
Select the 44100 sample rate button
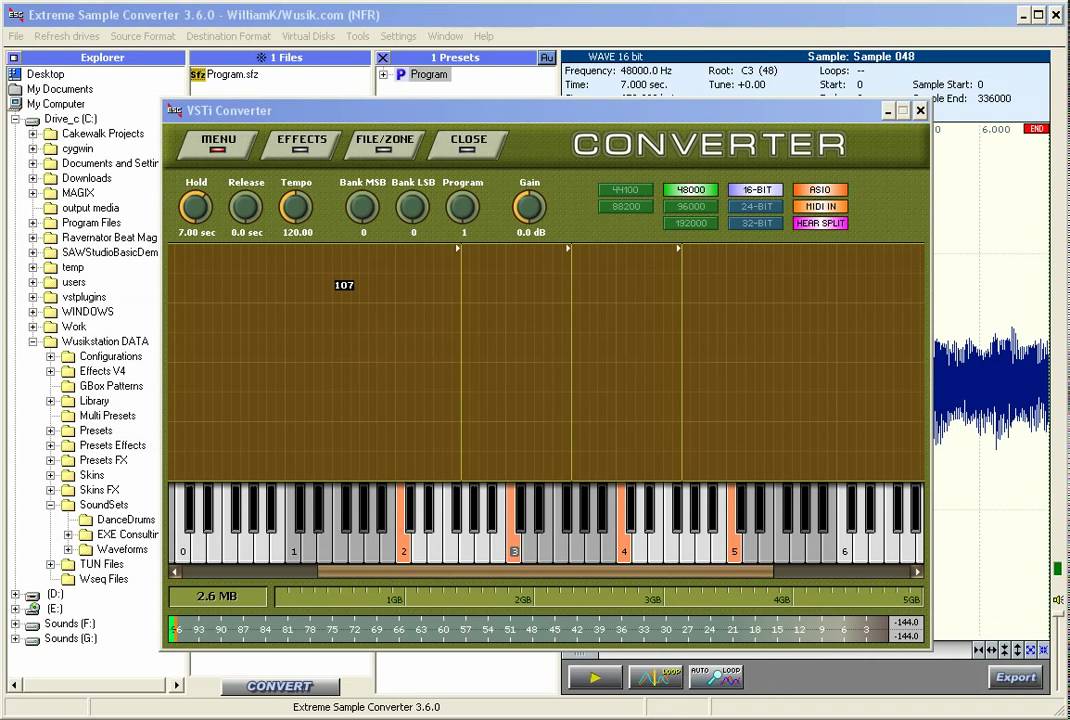[626, 190]
